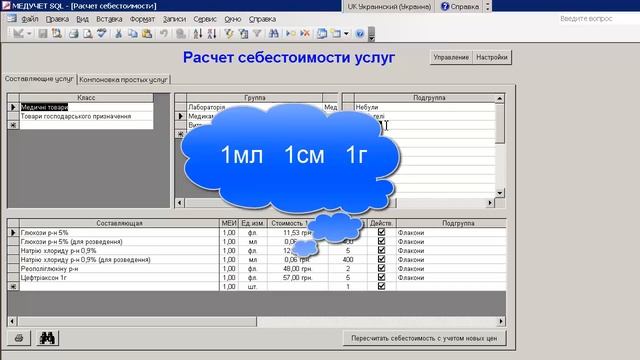Toggle Действ. checkbox for Натрію хлориду (для розведення)
Screen dimensions: 640x360
381,259
